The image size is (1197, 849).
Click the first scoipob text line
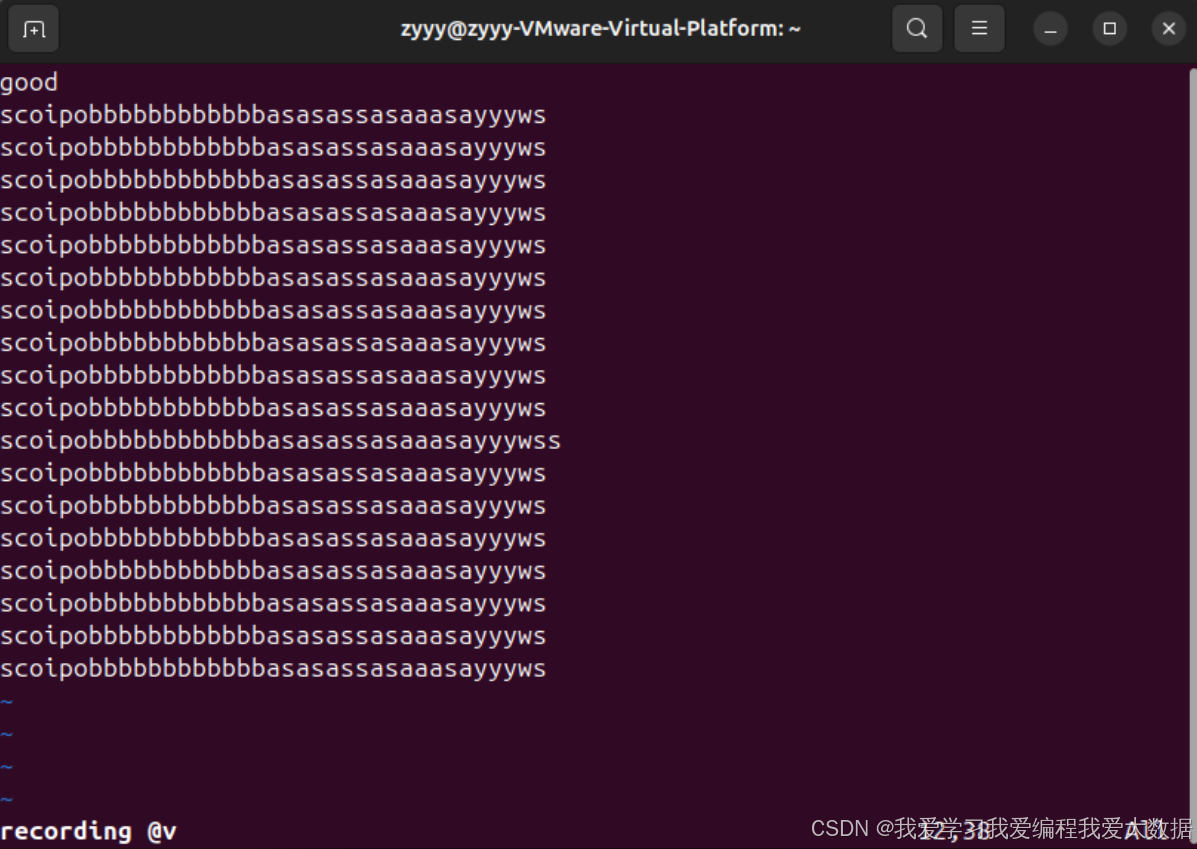pyautogui.click(x=272, y=114)
